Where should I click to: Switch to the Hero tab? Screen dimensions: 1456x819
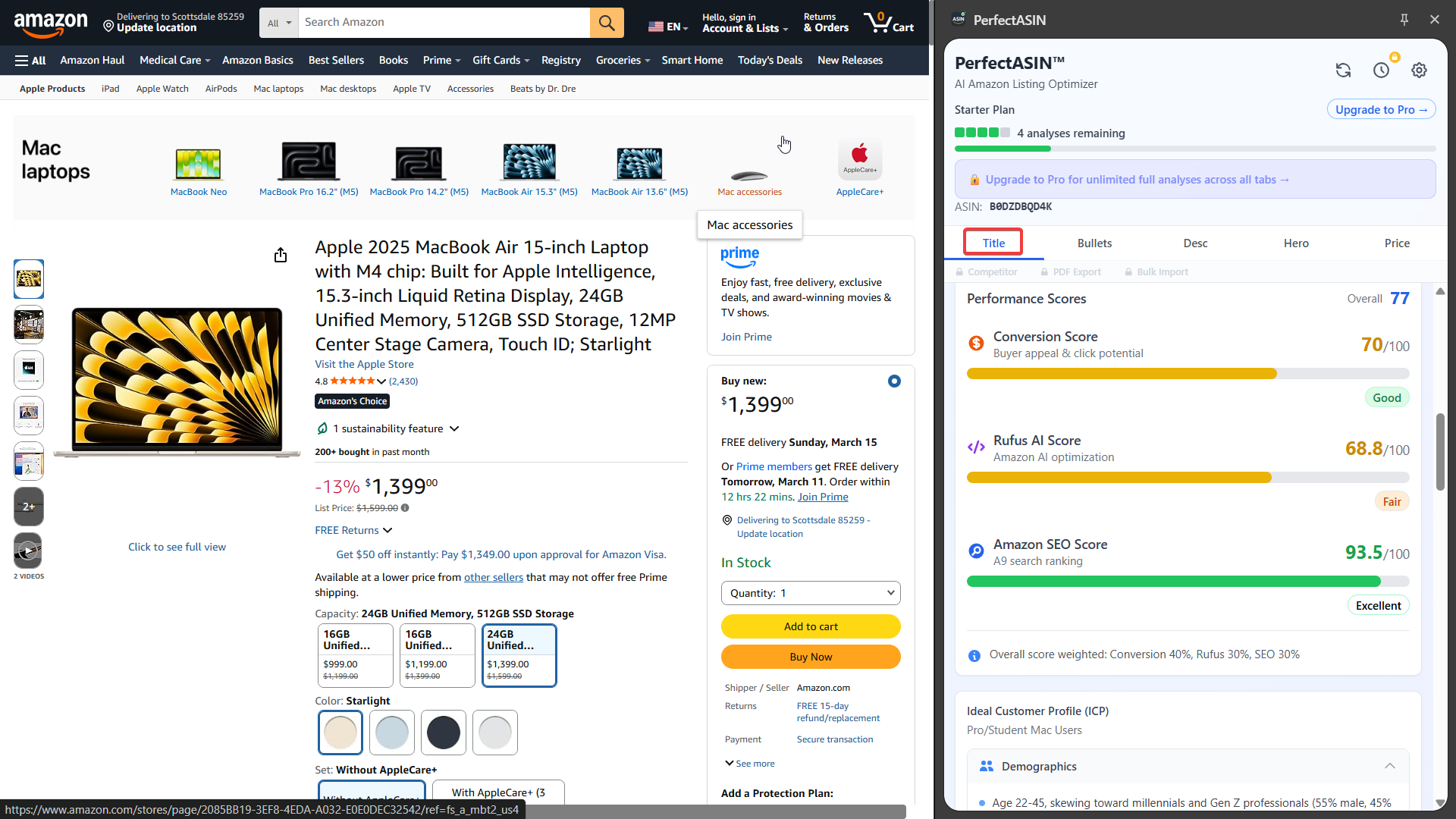1296,243
